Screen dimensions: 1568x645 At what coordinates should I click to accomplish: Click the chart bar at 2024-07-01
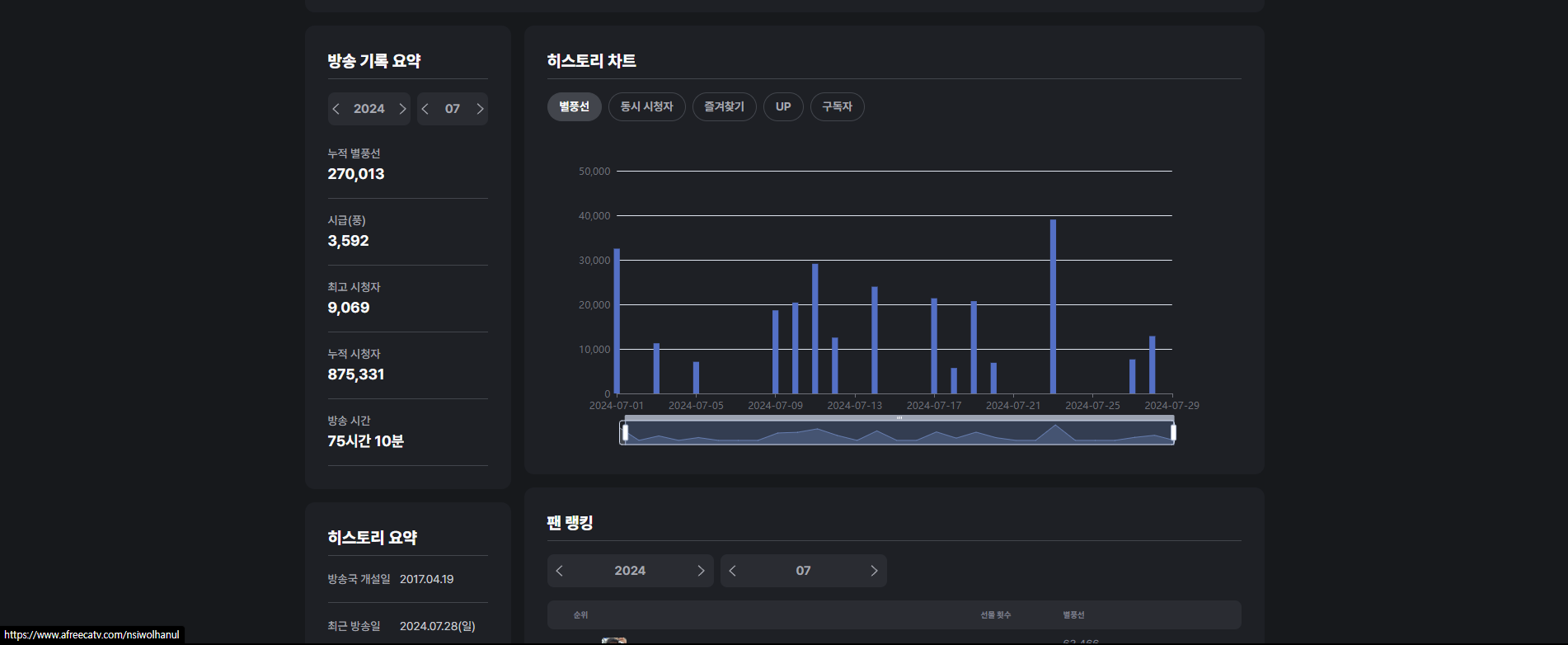click(617, 322)
